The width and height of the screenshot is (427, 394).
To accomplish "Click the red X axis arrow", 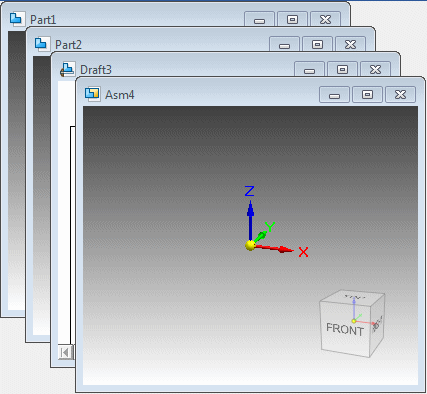I will (274, 248).
